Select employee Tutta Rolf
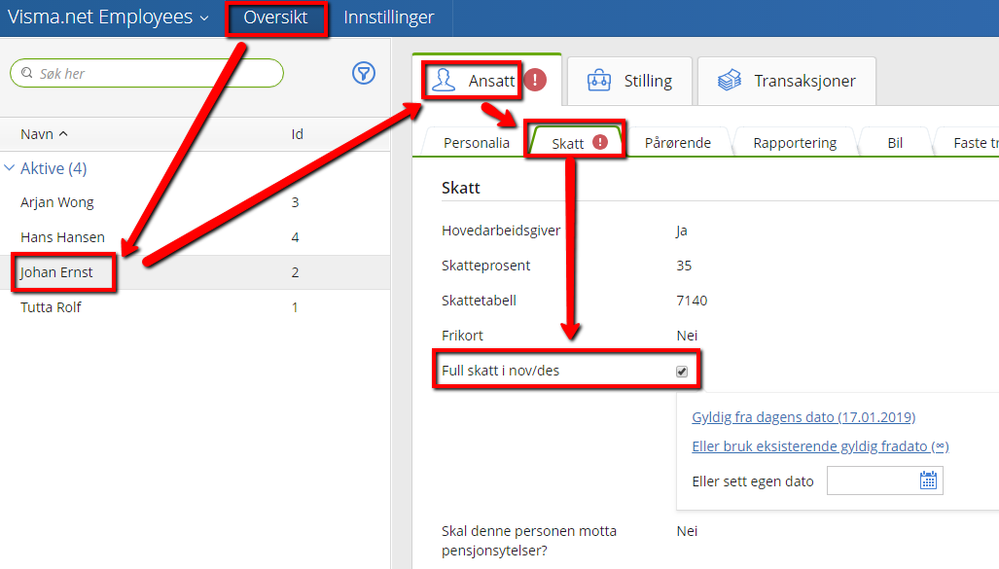Image resolution: width=999 pixels, height=569 pixels. point(195,307)
